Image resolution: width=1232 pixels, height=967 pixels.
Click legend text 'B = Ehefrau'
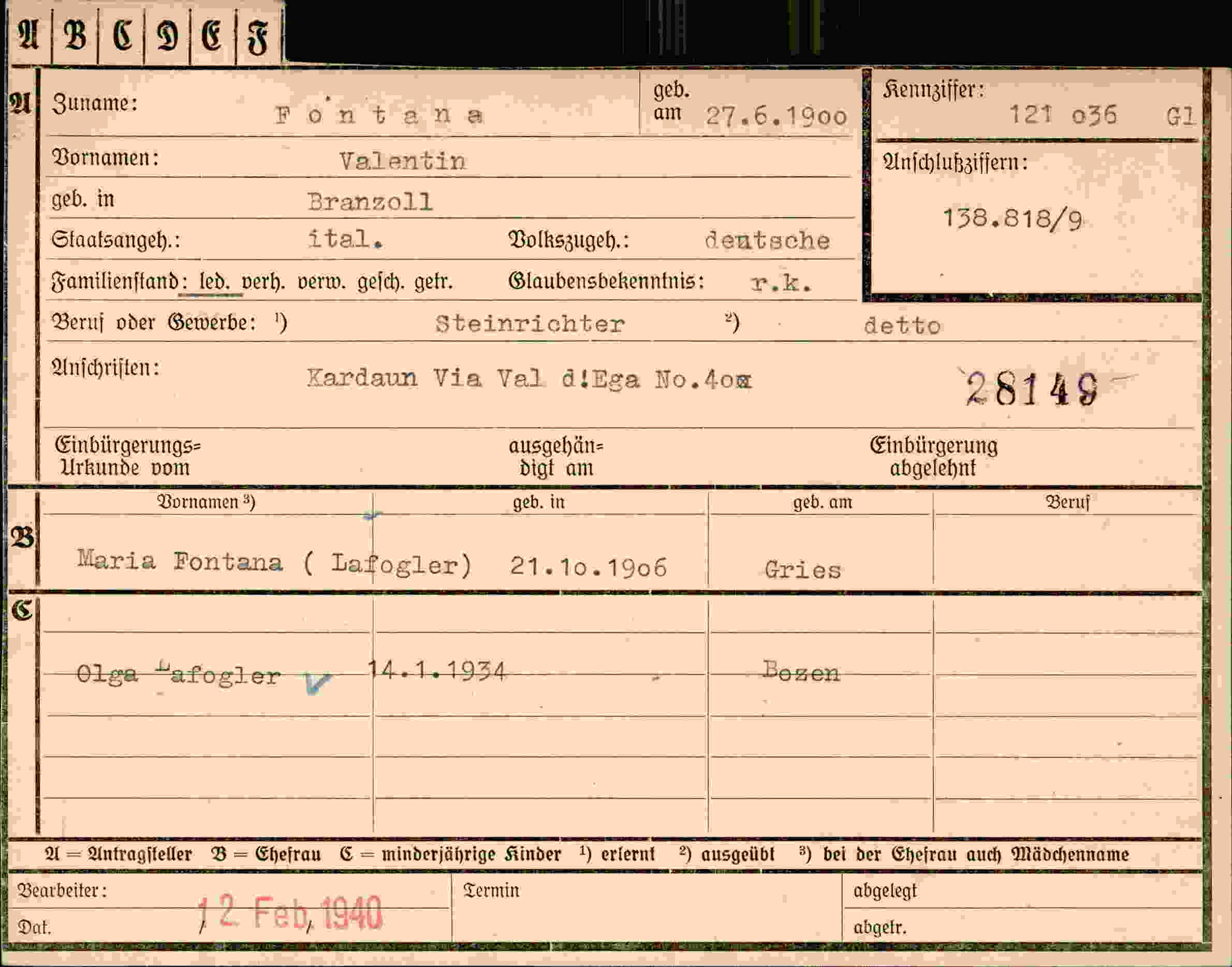266,854
